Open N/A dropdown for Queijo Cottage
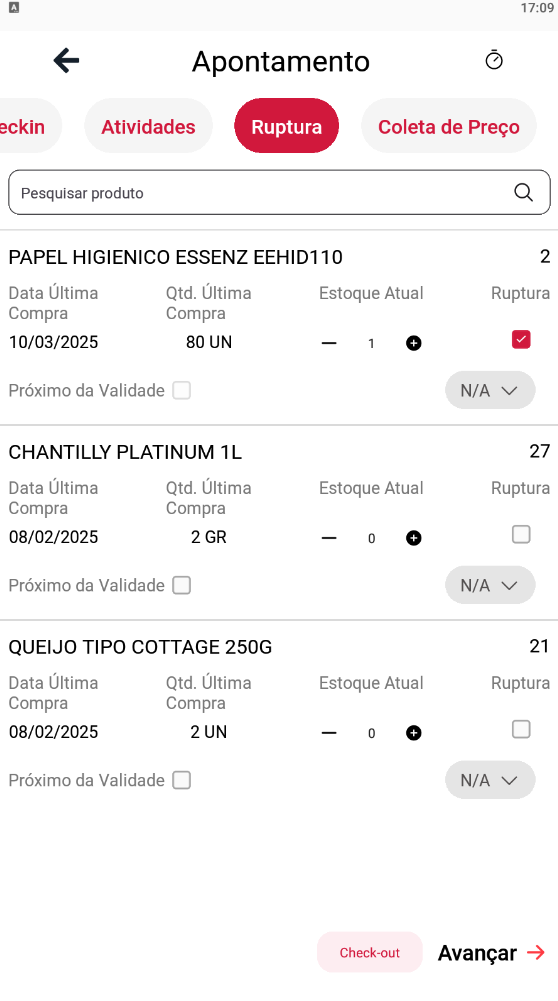This screenshot has height=1001, width=558. [490, 779]
